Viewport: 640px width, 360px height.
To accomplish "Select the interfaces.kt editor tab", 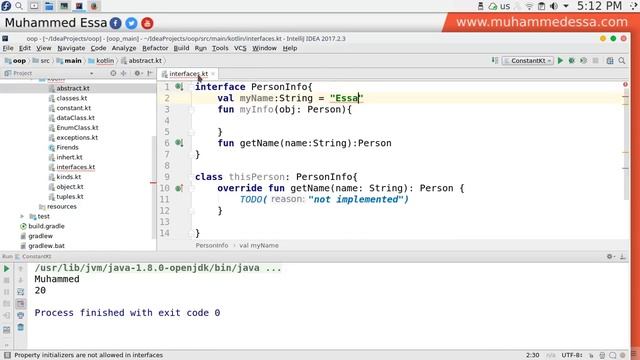I will [x=188, y=74].
